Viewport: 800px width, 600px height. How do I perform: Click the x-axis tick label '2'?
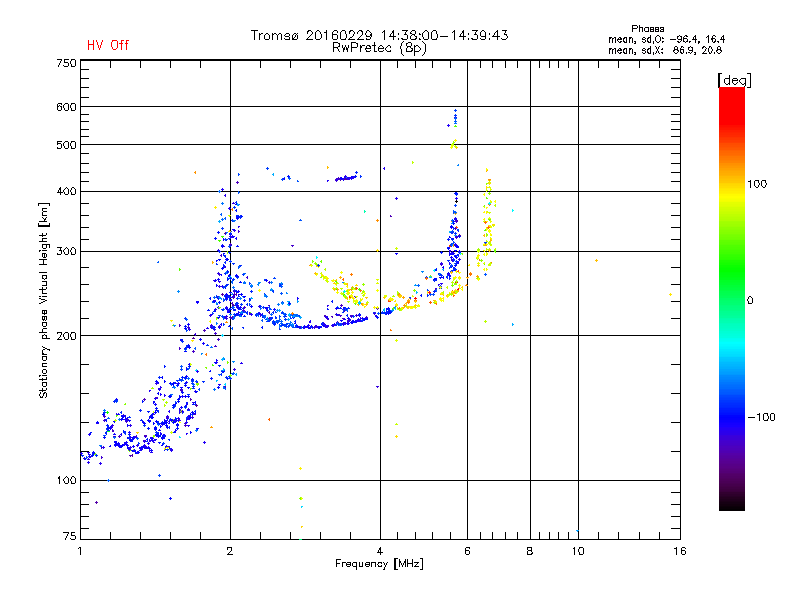[230, 551]
